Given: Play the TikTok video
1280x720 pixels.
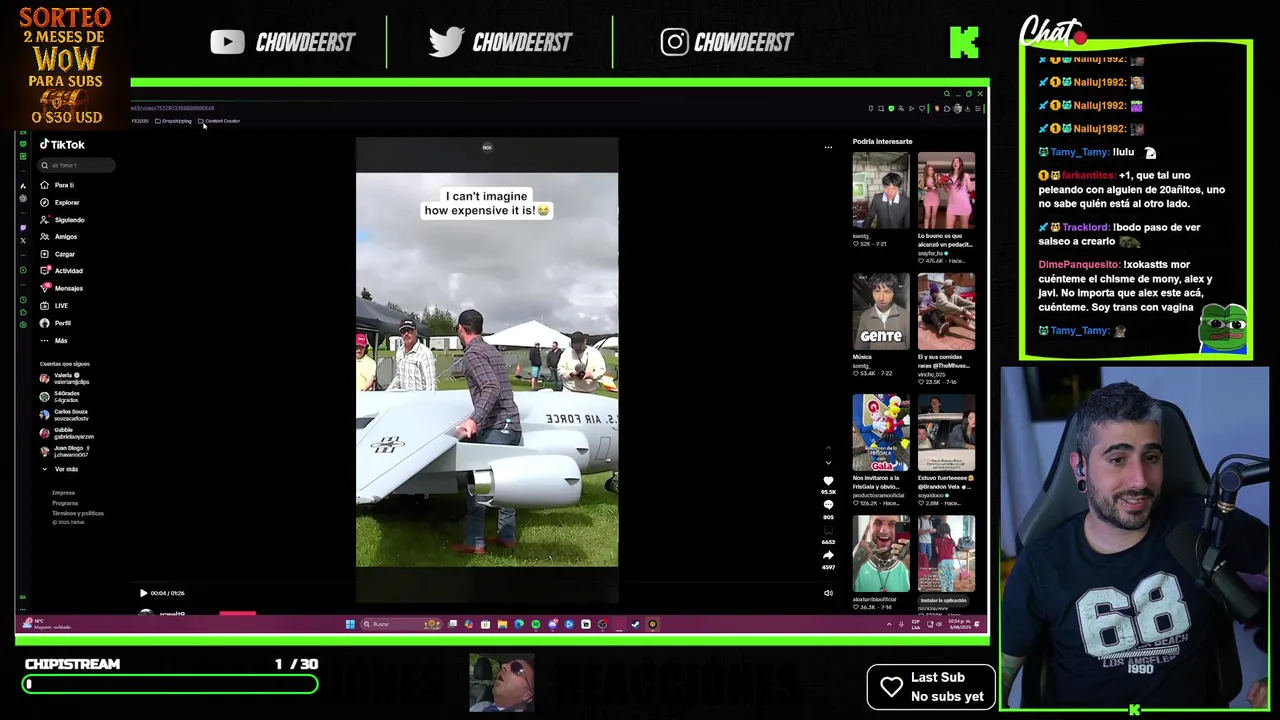Looking at the screenshot, I should coord(143,593).
